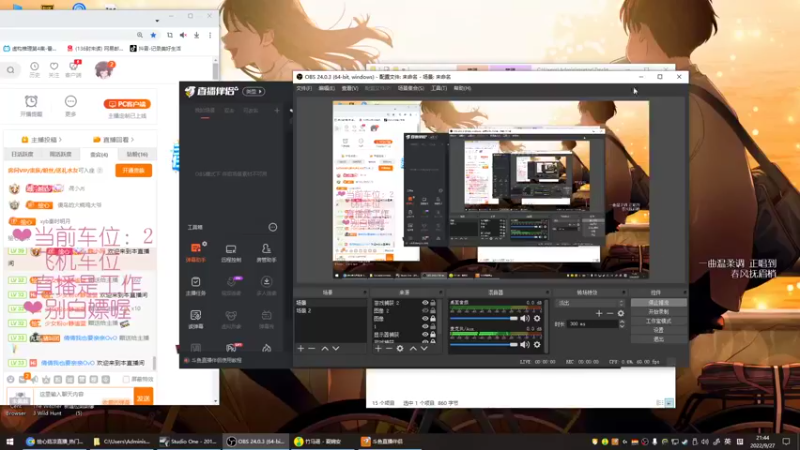Screen dimensions: 800x450
Task: Toggle visibility of the 图像 source
Action: pyautogui.click(x=424, y=318)
